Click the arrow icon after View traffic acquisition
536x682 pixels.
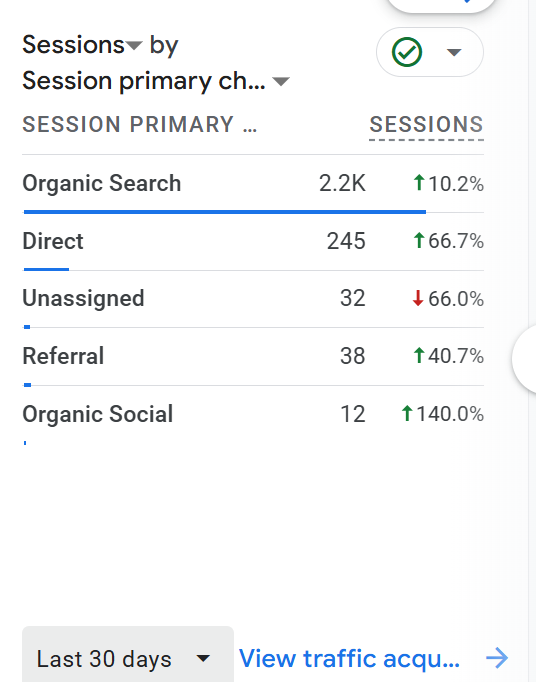coord(497,658)
